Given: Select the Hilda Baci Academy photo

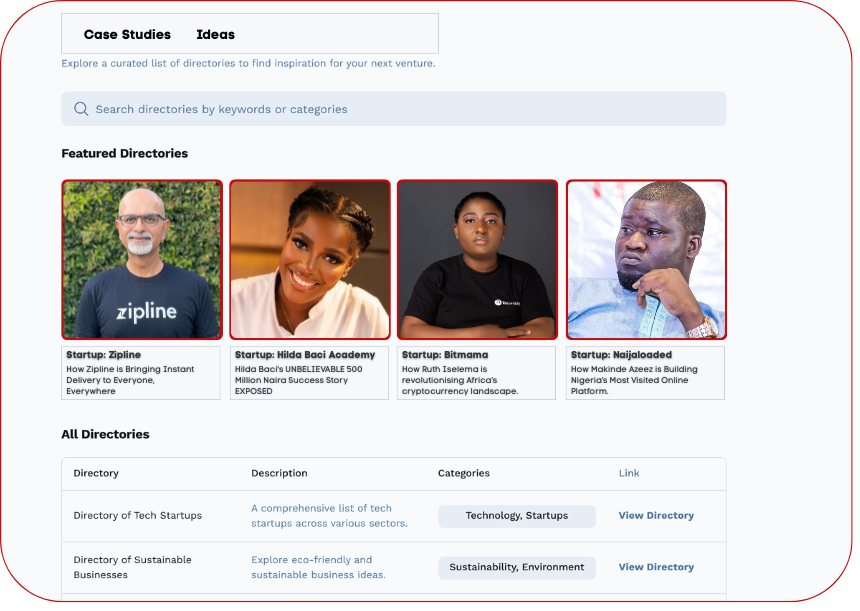Looking at the screenshot, I should (310, 260).
